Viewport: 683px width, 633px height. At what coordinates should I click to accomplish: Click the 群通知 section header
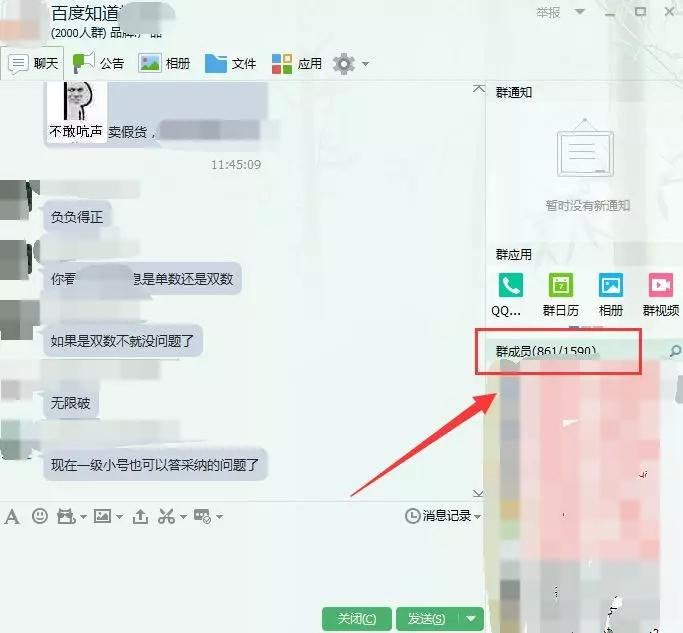(514, 92)
